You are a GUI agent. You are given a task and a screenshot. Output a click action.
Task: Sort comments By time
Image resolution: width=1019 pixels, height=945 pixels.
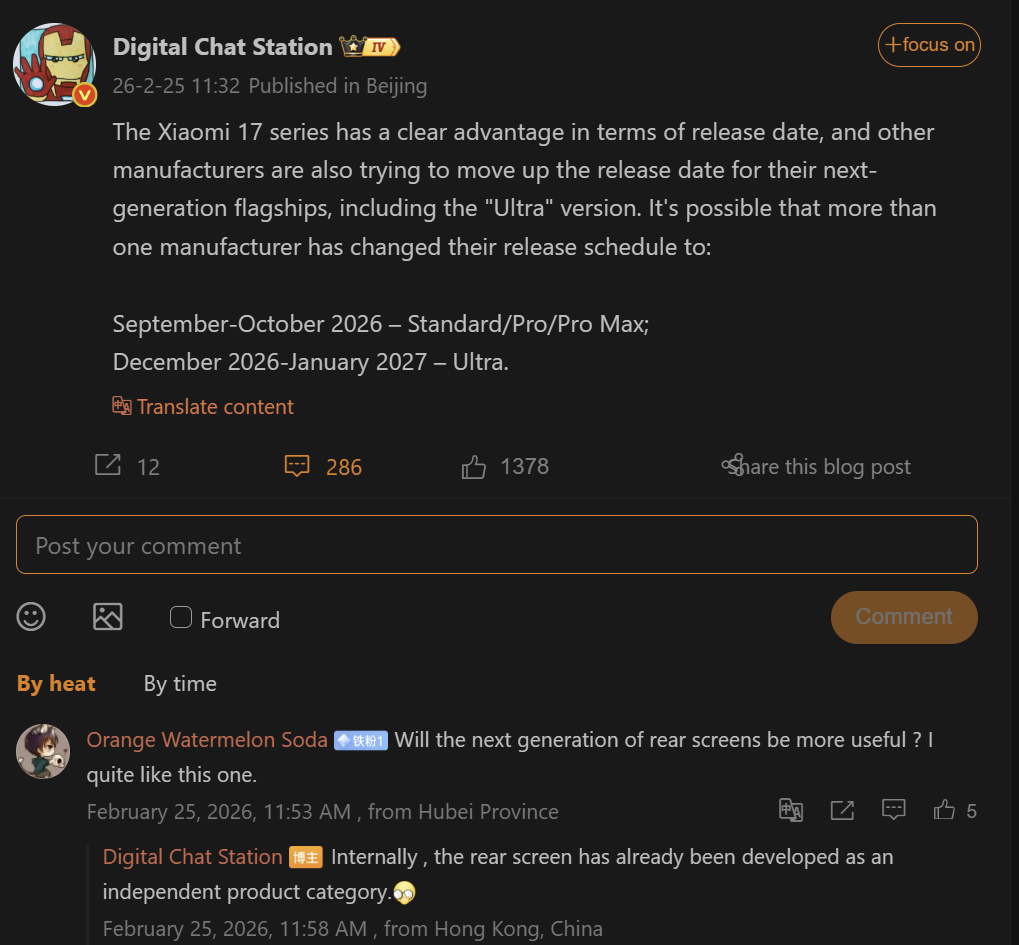point(180,684)
